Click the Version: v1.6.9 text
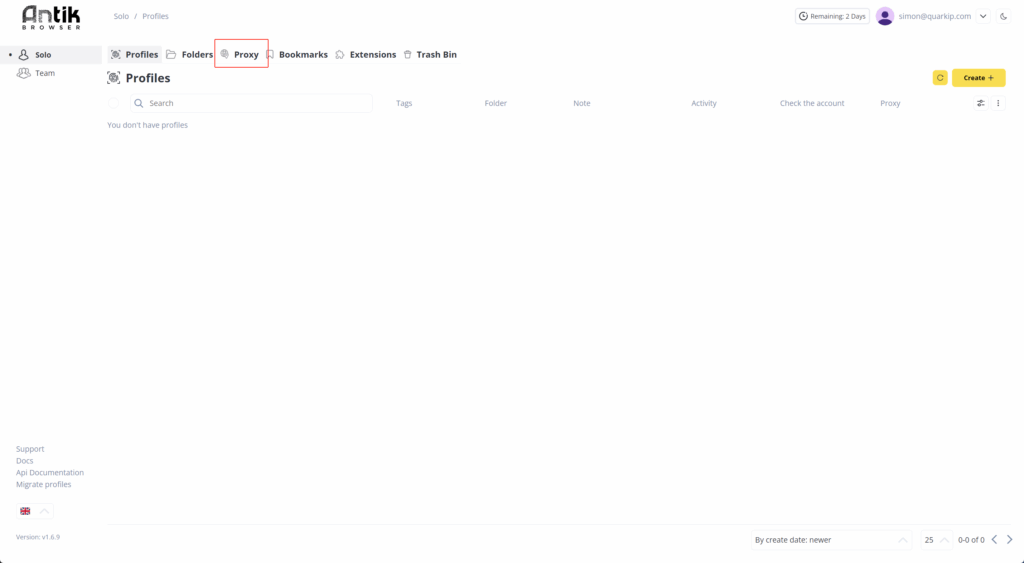The image size is (1024, 563). point(38,537)
